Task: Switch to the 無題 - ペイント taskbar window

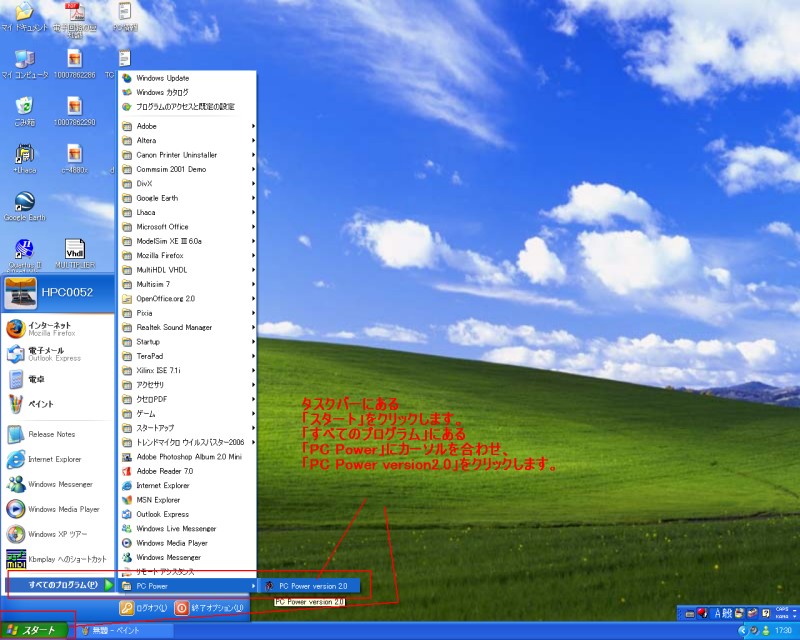Action: 125,631
